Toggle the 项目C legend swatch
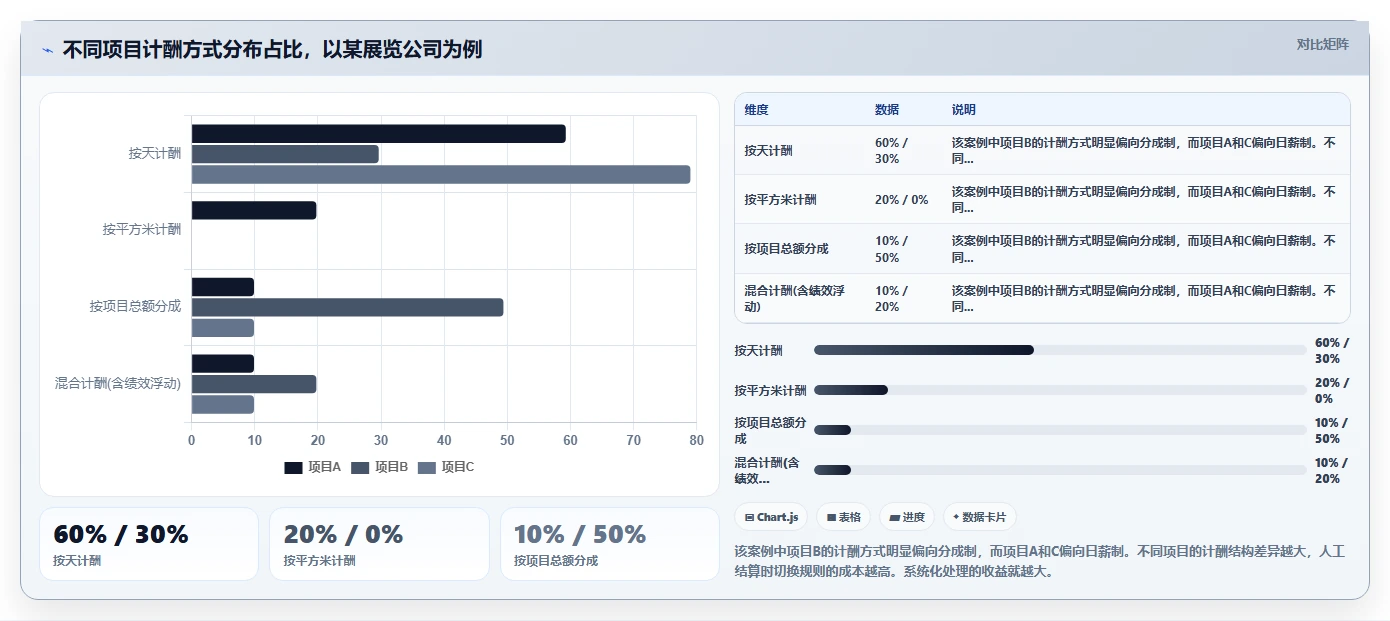Image resolution: width=1390 pixels, height=621 pixels. (427, 467)
